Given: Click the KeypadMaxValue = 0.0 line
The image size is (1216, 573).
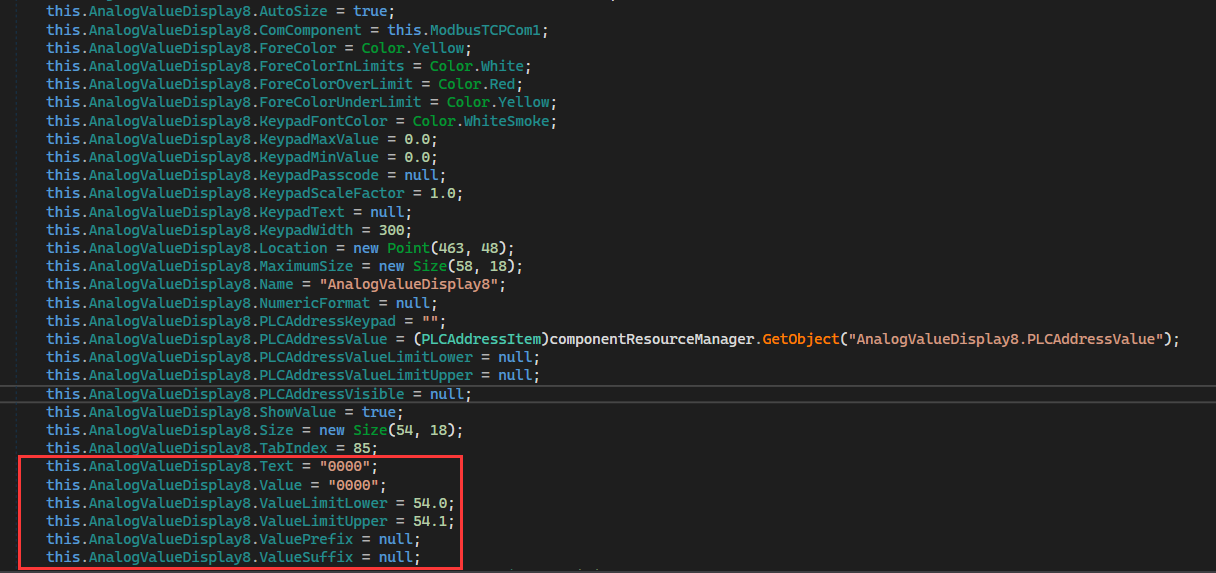Looking at the screenshot, I should coord(242,138).
